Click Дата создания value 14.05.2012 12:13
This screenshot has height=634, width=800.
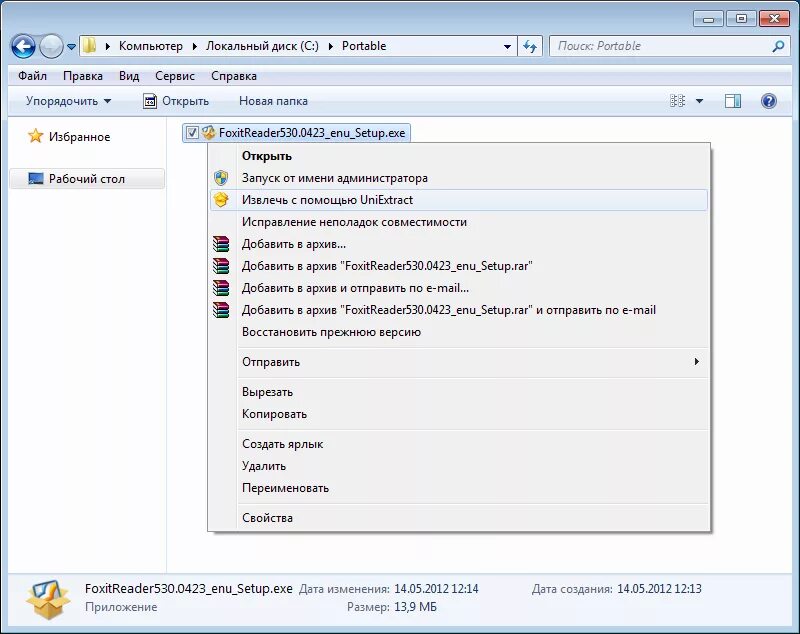pyautogui.click(x=659, y=589)
